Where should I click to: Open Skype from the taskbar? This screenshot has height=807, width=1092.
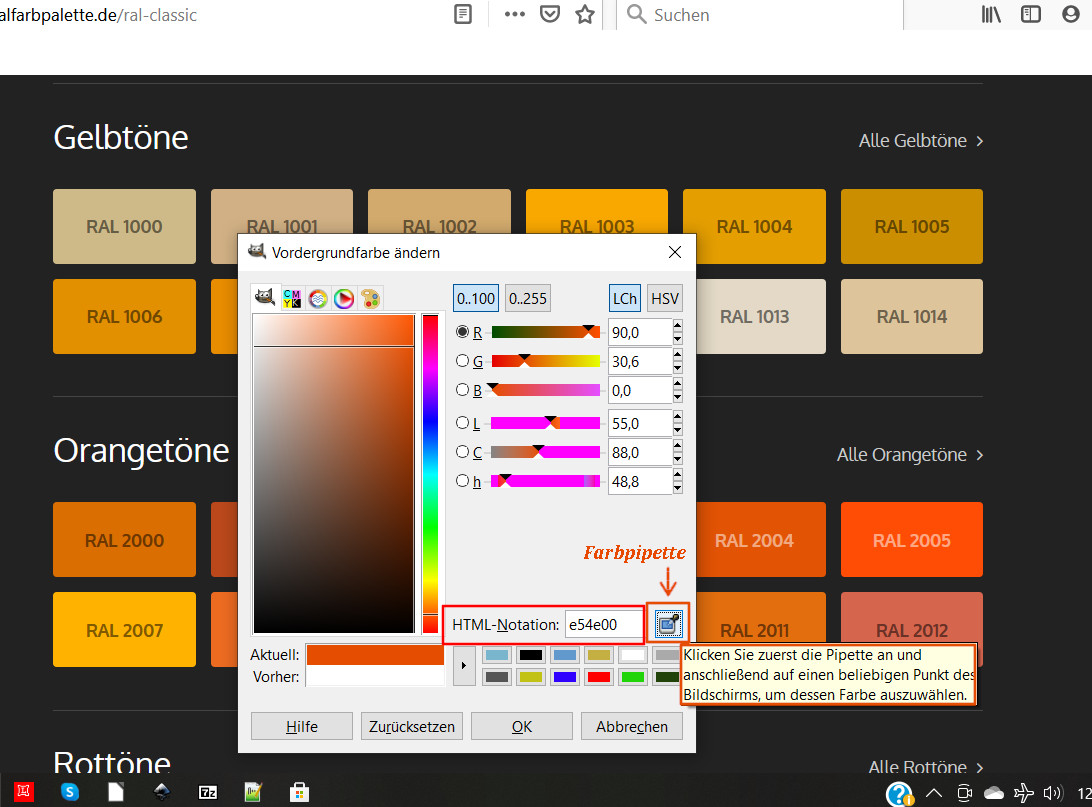point(70,792)
